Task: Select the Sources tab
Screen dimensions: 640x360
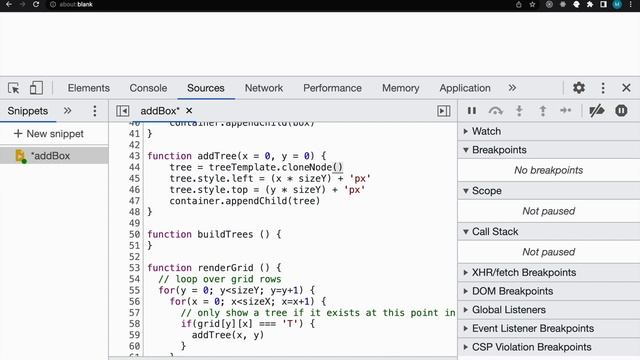Action: (x=206, y=88)
